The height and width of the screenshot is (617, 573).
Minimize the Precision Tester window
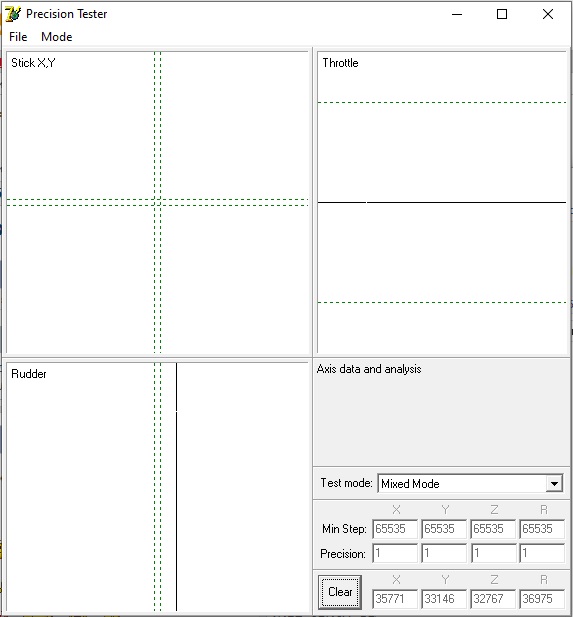point(457,14)
